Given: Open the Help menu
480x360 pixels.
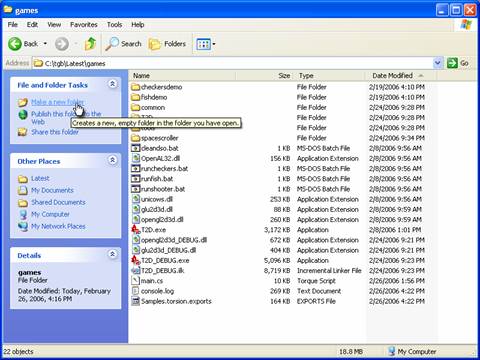Looking at the screenshot, I should click(x=137, y=25).
